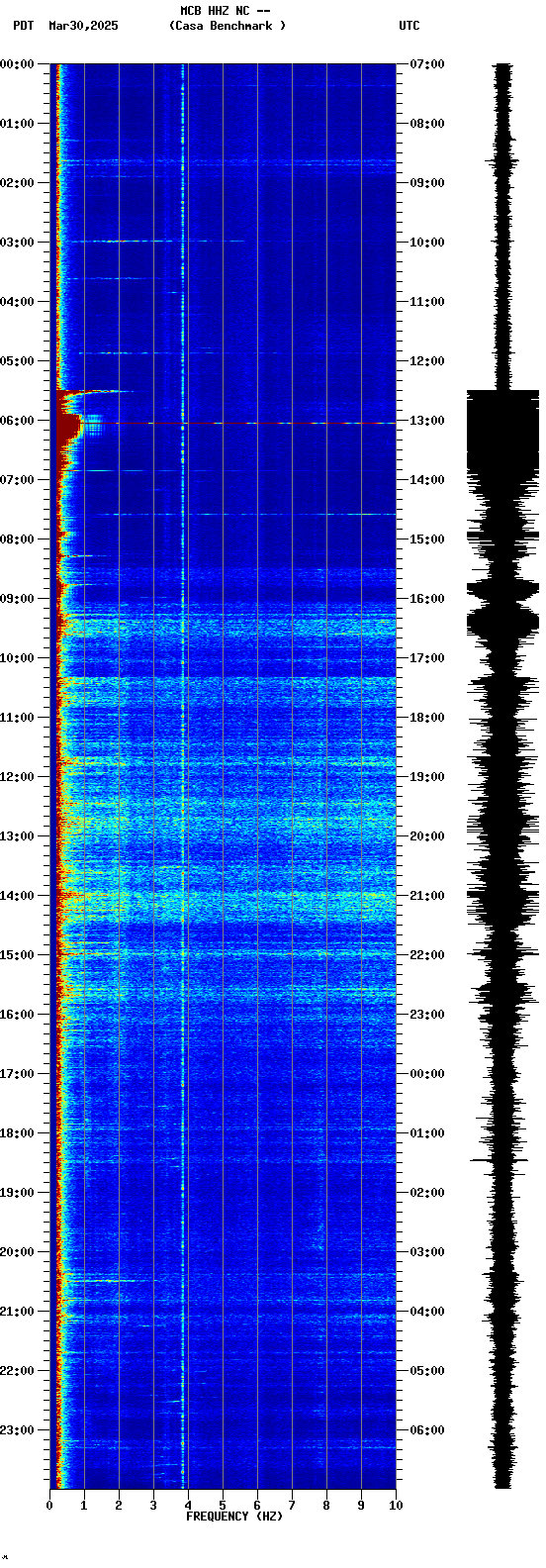Select the '(Casa Benchmark )' subtitle

coord(227,26)
